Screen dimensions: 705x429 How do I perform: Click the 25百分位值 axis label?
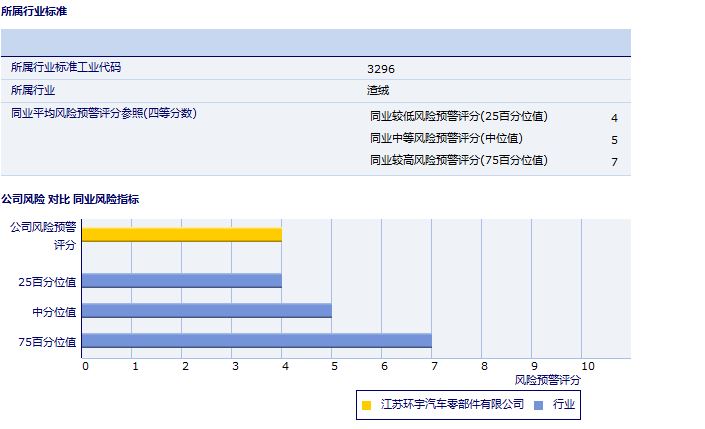(47, 282)
